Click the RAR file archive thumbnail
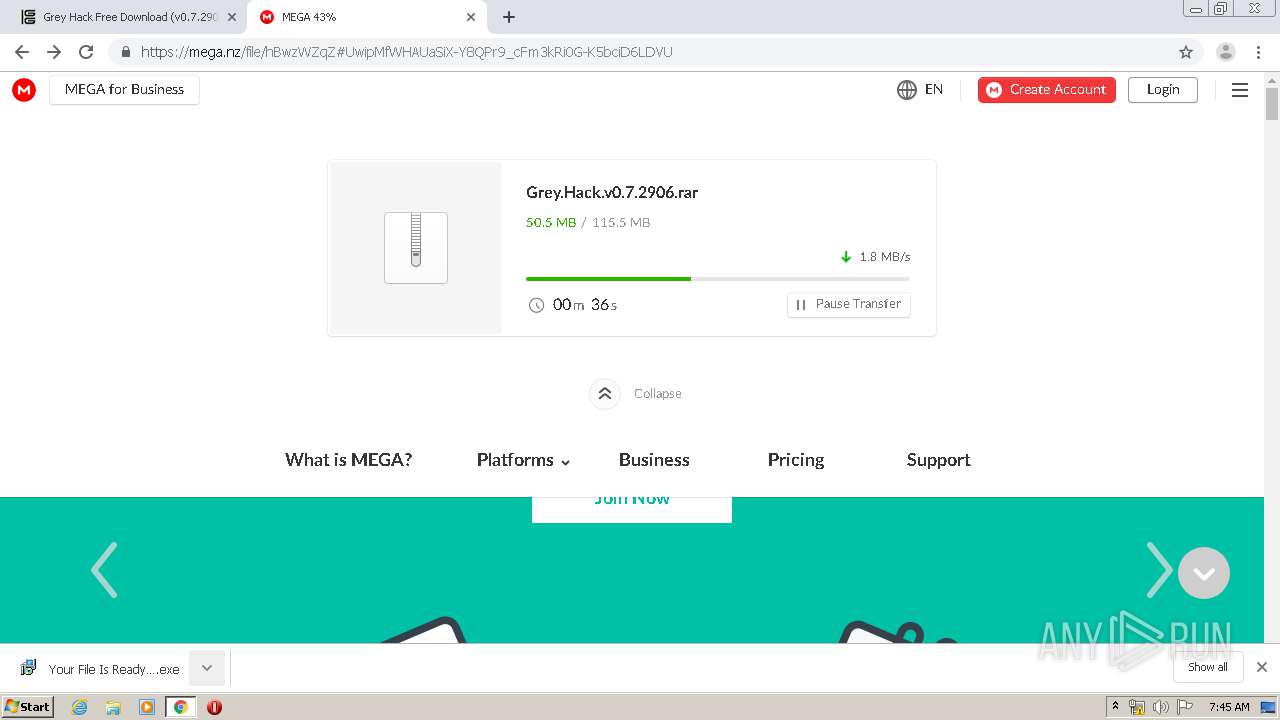 click(x=416, y=248)
